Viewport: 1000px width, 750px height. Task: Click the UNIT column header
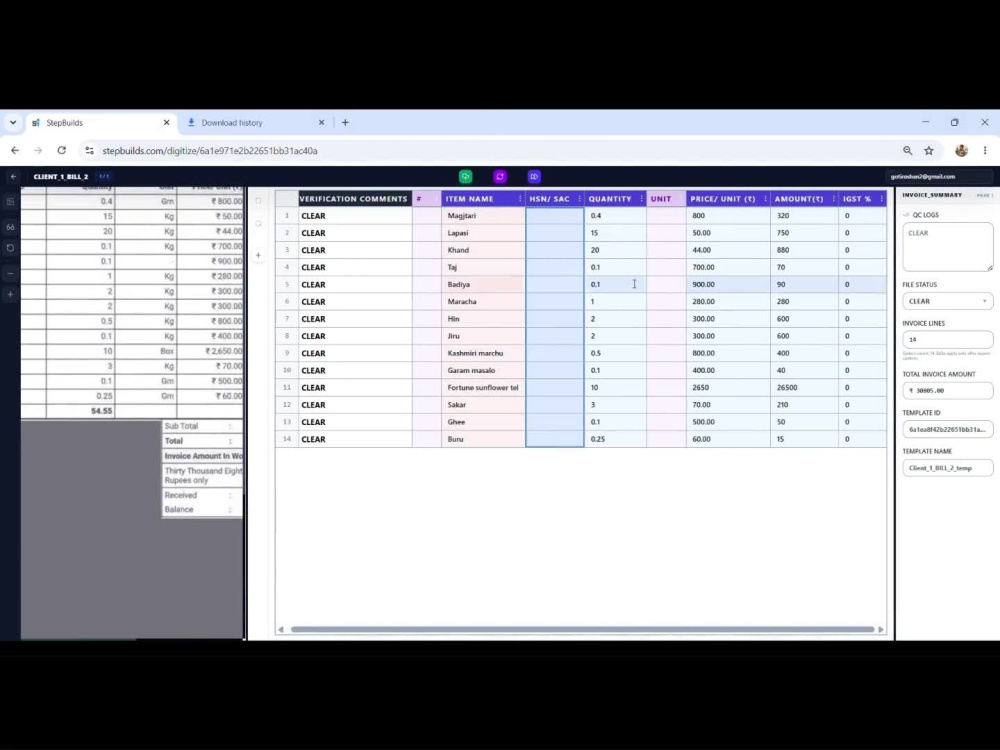(x=666, y=199)
